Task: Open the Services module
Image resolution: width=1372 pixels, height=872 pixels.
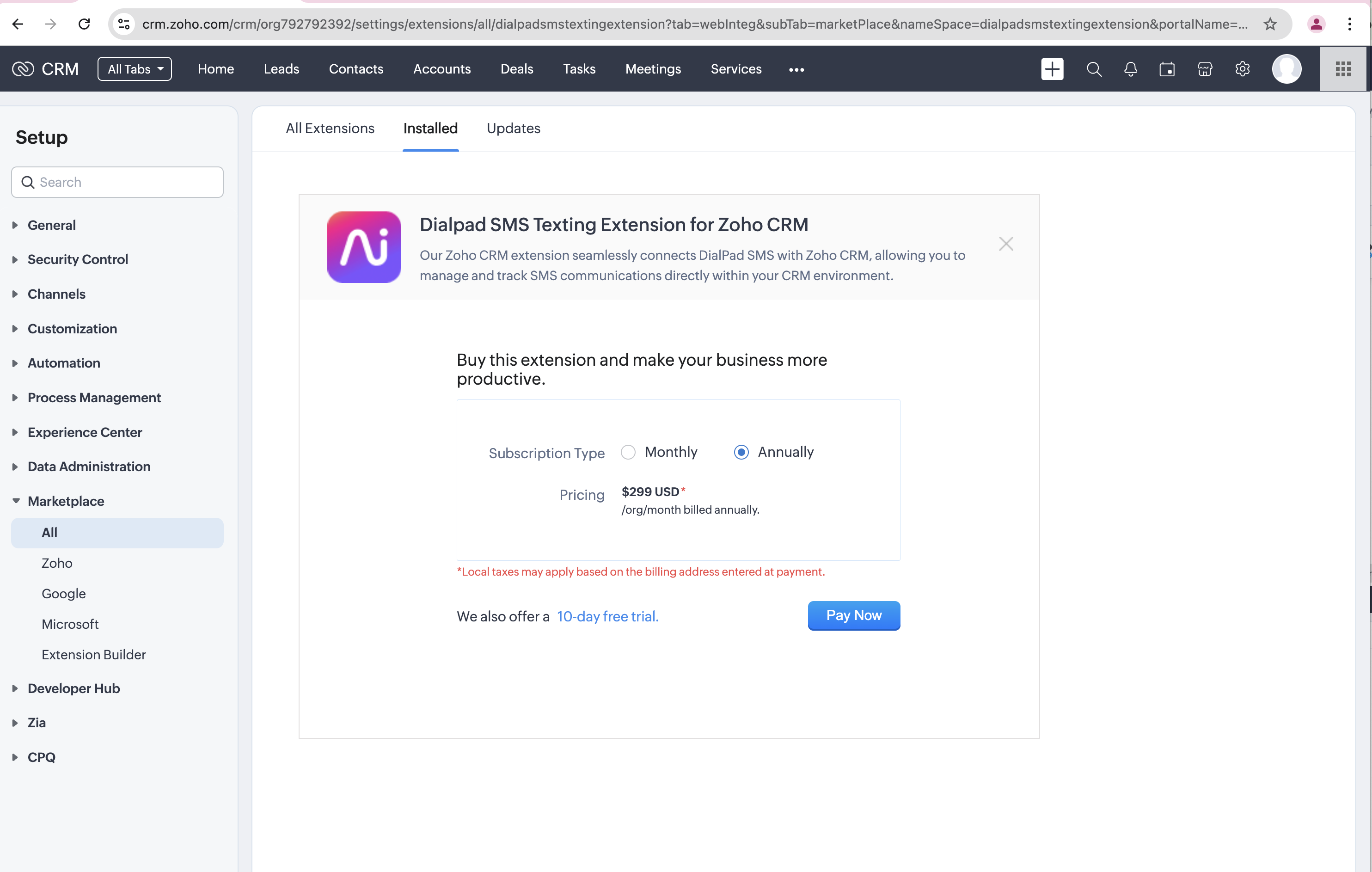Action: (735, 69)
